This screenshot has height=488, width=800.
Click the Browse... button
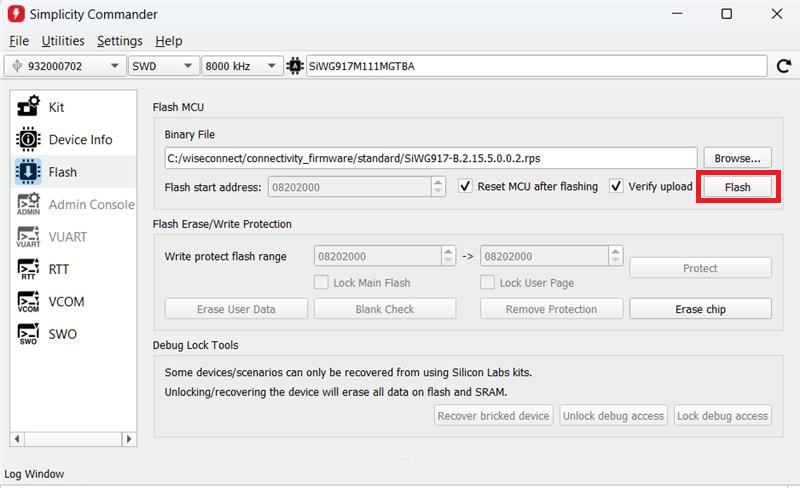pyautogui.click(x=737, y=158)
